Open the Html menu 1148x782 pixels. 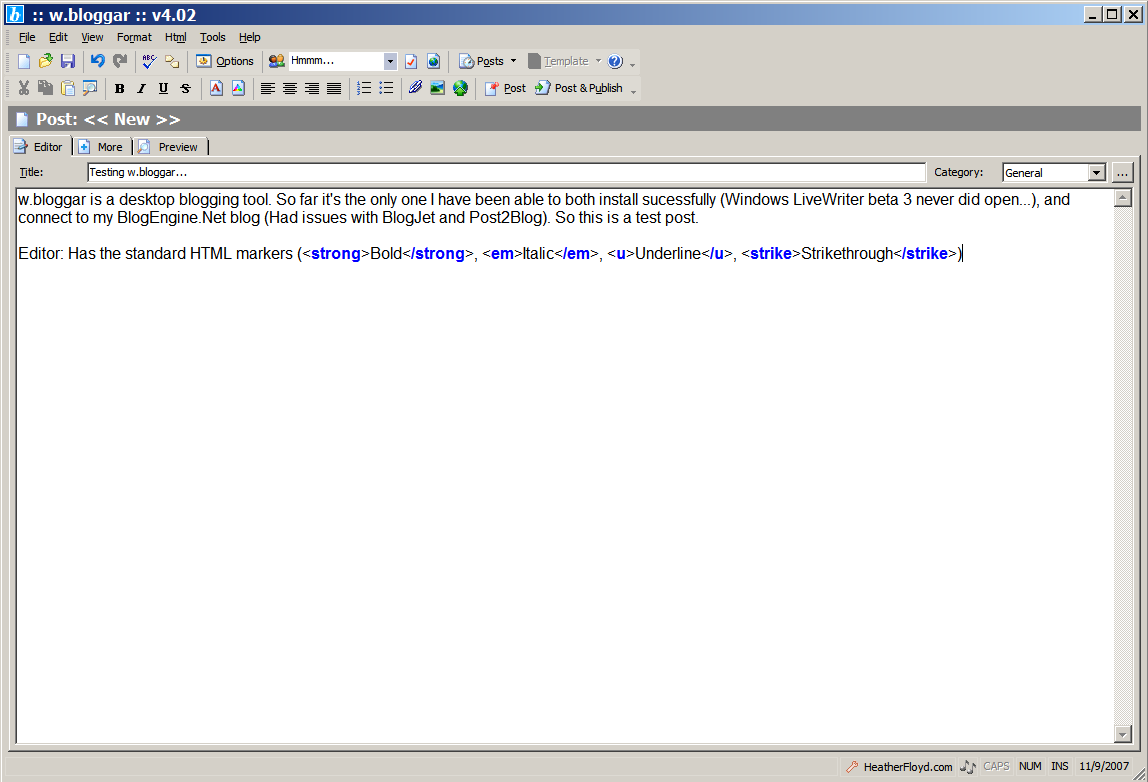[x=176, y=37]
